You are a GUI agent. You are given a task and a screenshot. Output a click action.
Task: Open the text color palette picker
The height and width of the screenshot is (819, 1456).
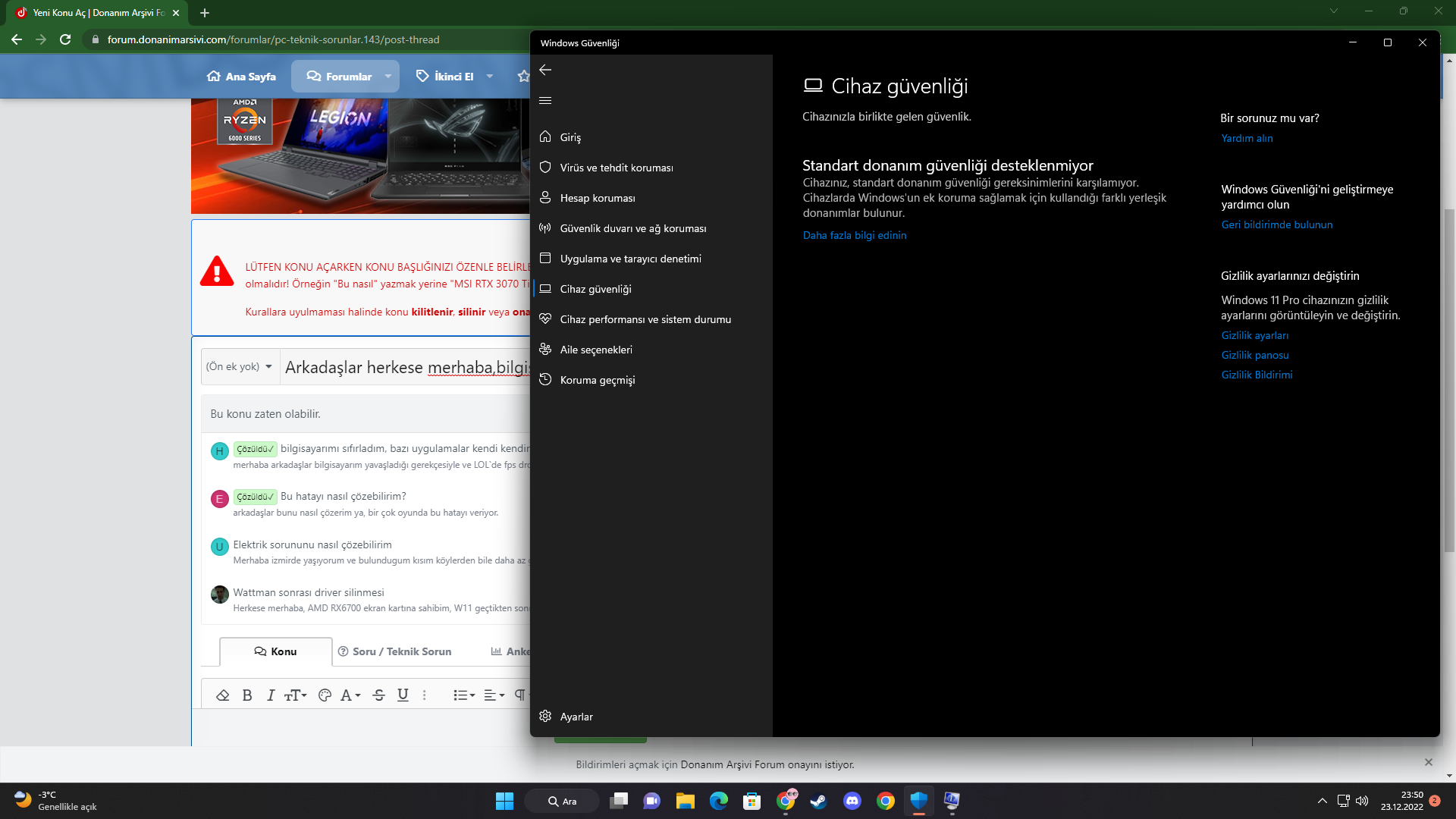tap(325, 695)
